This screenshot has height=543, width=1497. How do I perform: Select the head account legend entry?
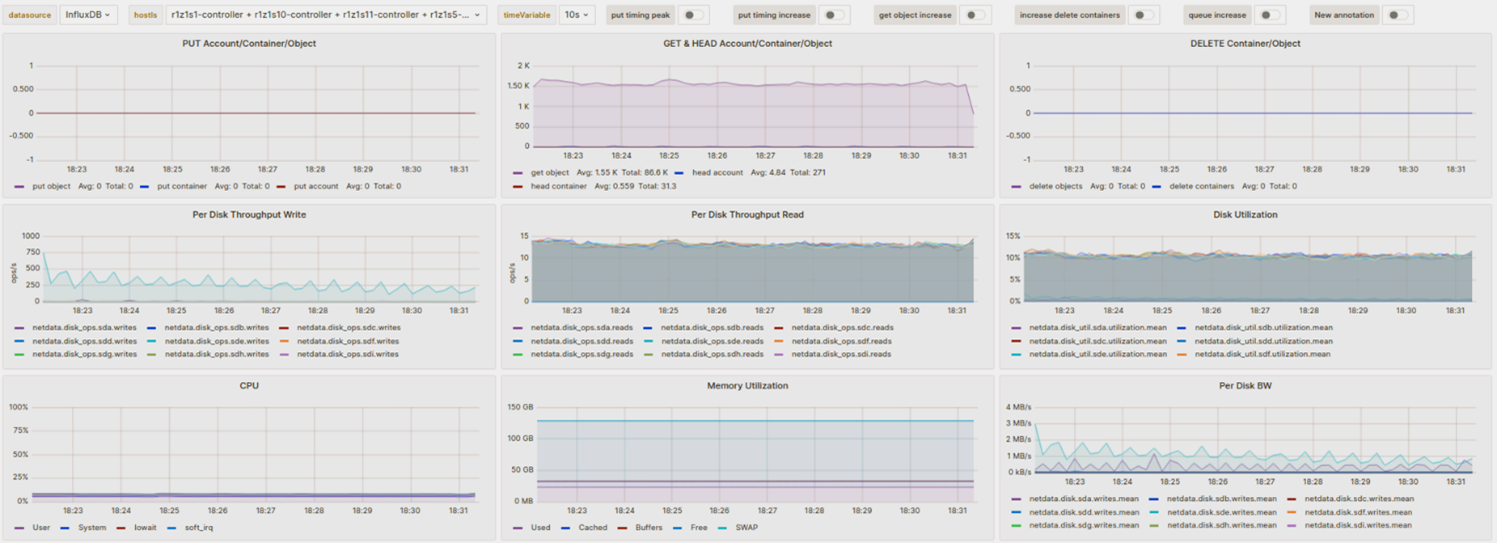[717, 173]
